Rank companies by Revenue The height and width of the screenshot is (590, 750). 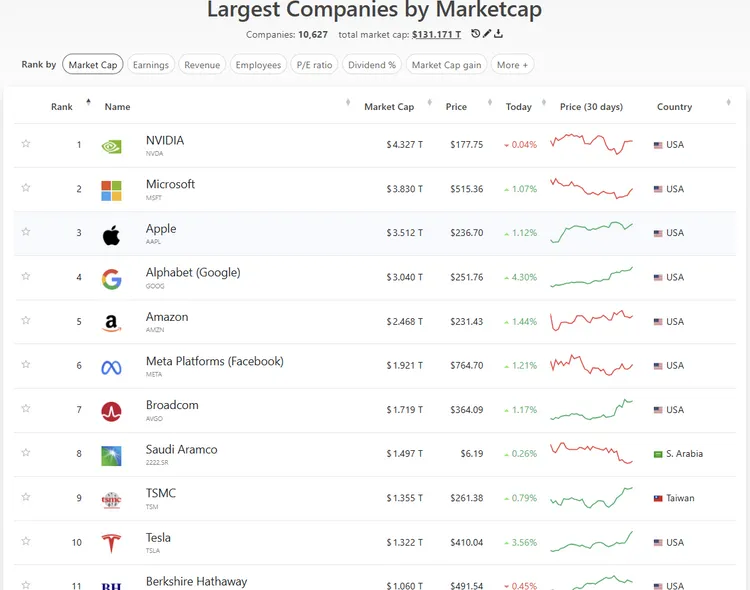(x=202, y=65)
